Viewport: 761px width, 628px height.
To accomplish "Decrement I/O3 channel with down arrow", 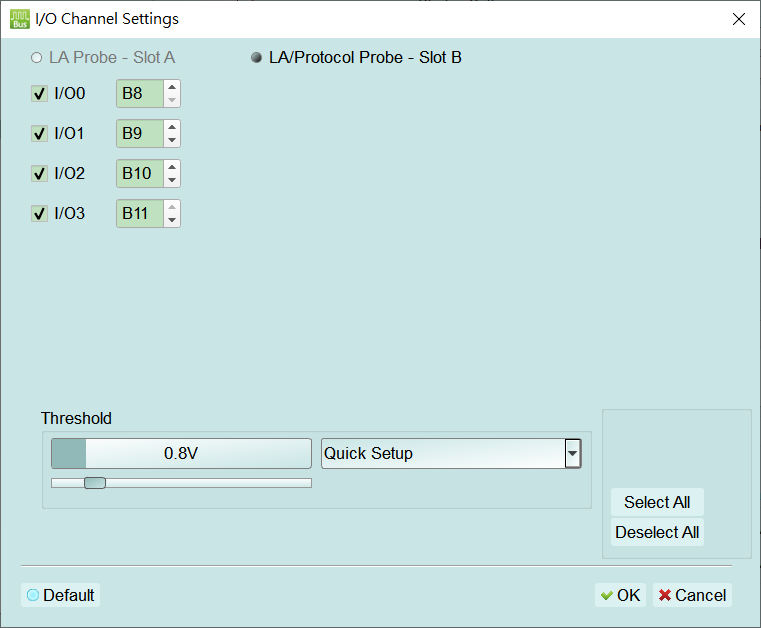I will (172, 220).
